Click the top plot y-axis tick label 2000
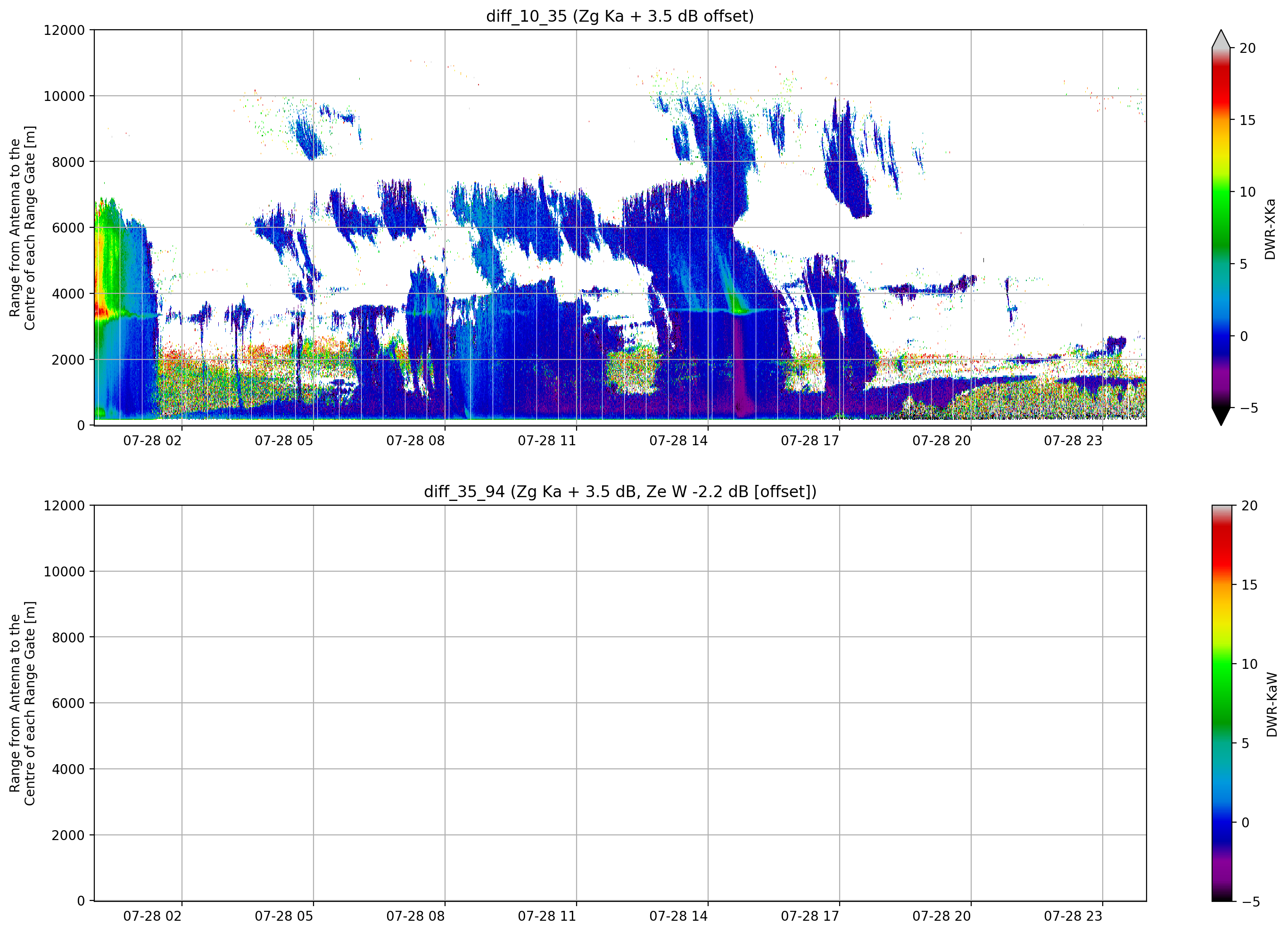The width and height of the screenshot is (1288, 933). (68, 360)
